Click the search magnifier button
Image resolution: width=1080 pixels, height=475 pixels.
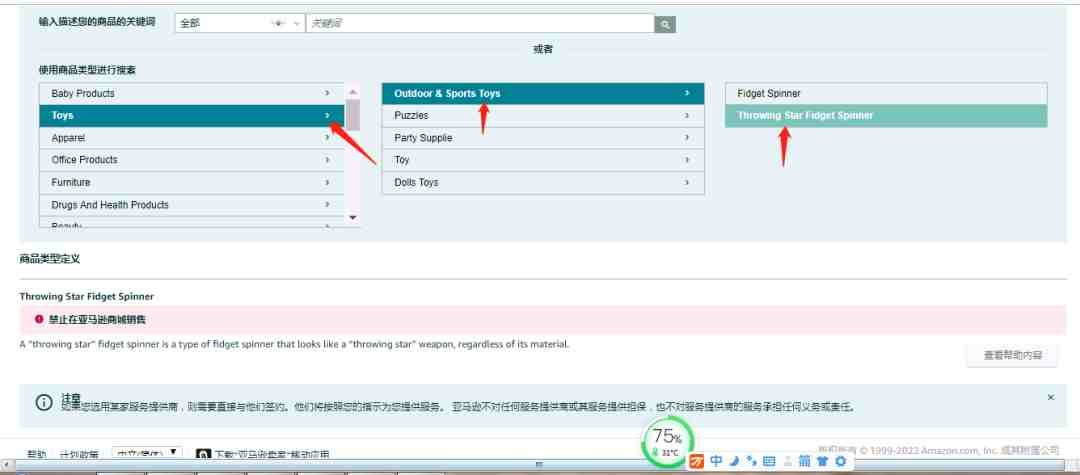(x=665, y=24)
